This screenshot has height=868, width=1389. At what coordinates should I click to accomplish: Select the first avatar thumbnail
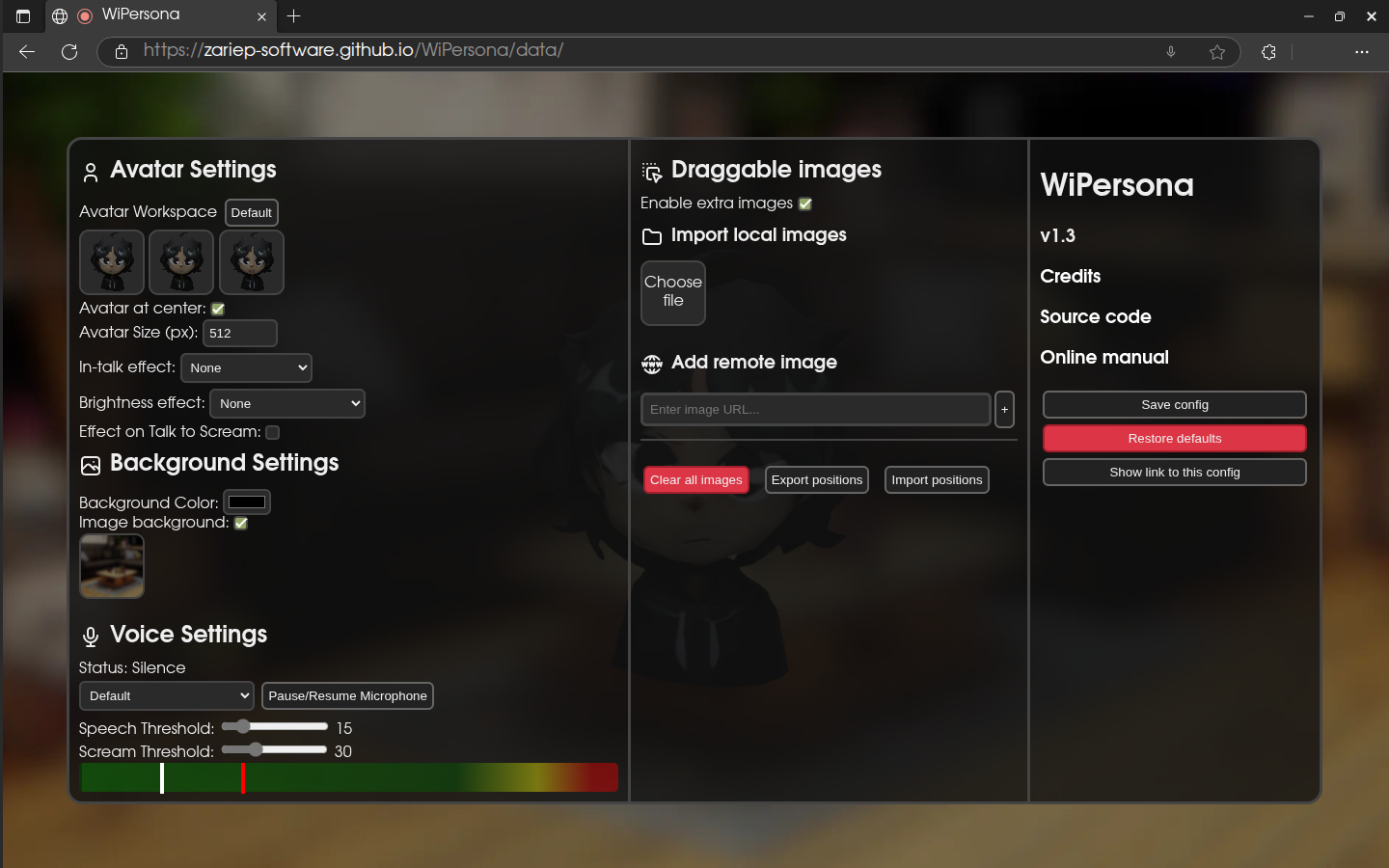pos(112,261)
